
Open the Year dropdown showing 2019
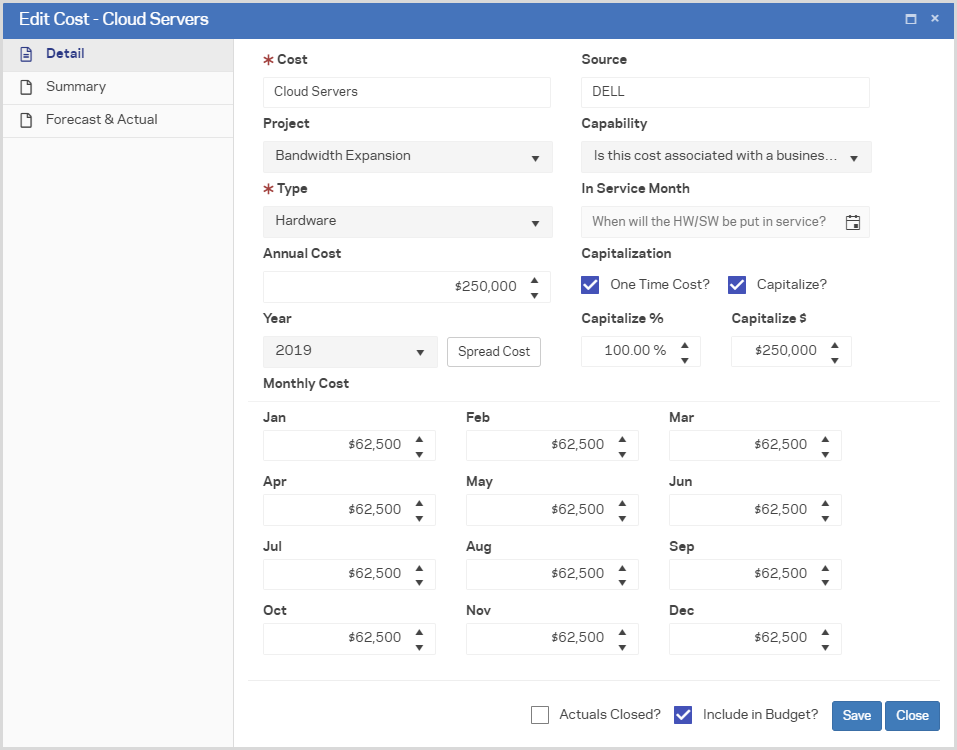350,351
